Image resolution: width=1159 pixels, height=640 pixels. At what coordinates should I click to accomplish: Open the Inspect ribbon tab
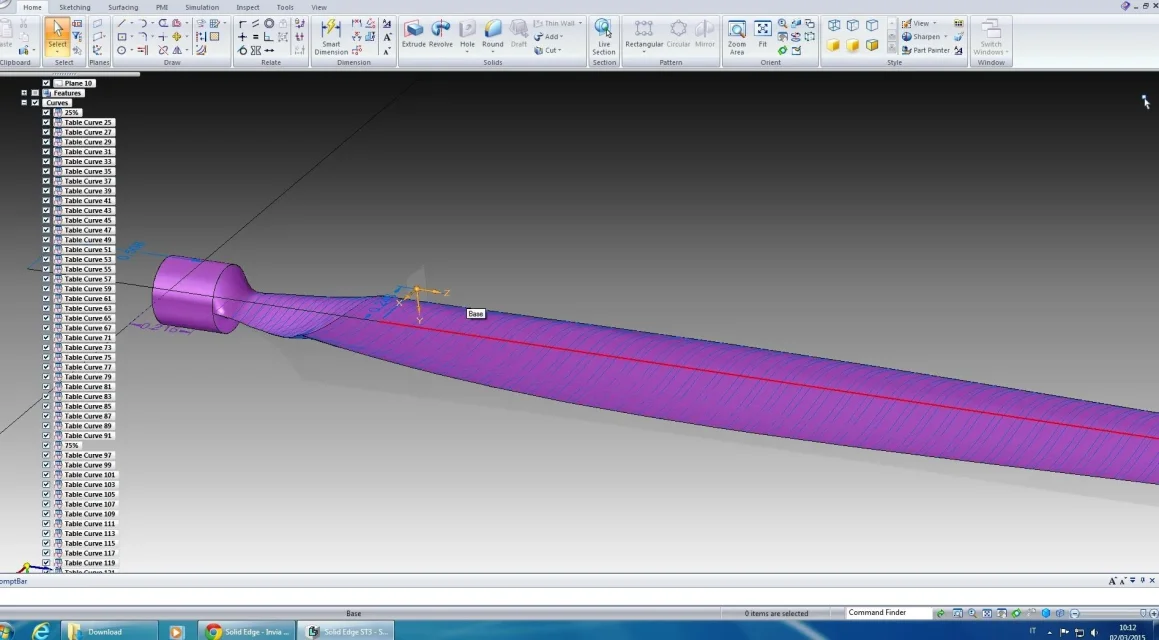point(247,7)
